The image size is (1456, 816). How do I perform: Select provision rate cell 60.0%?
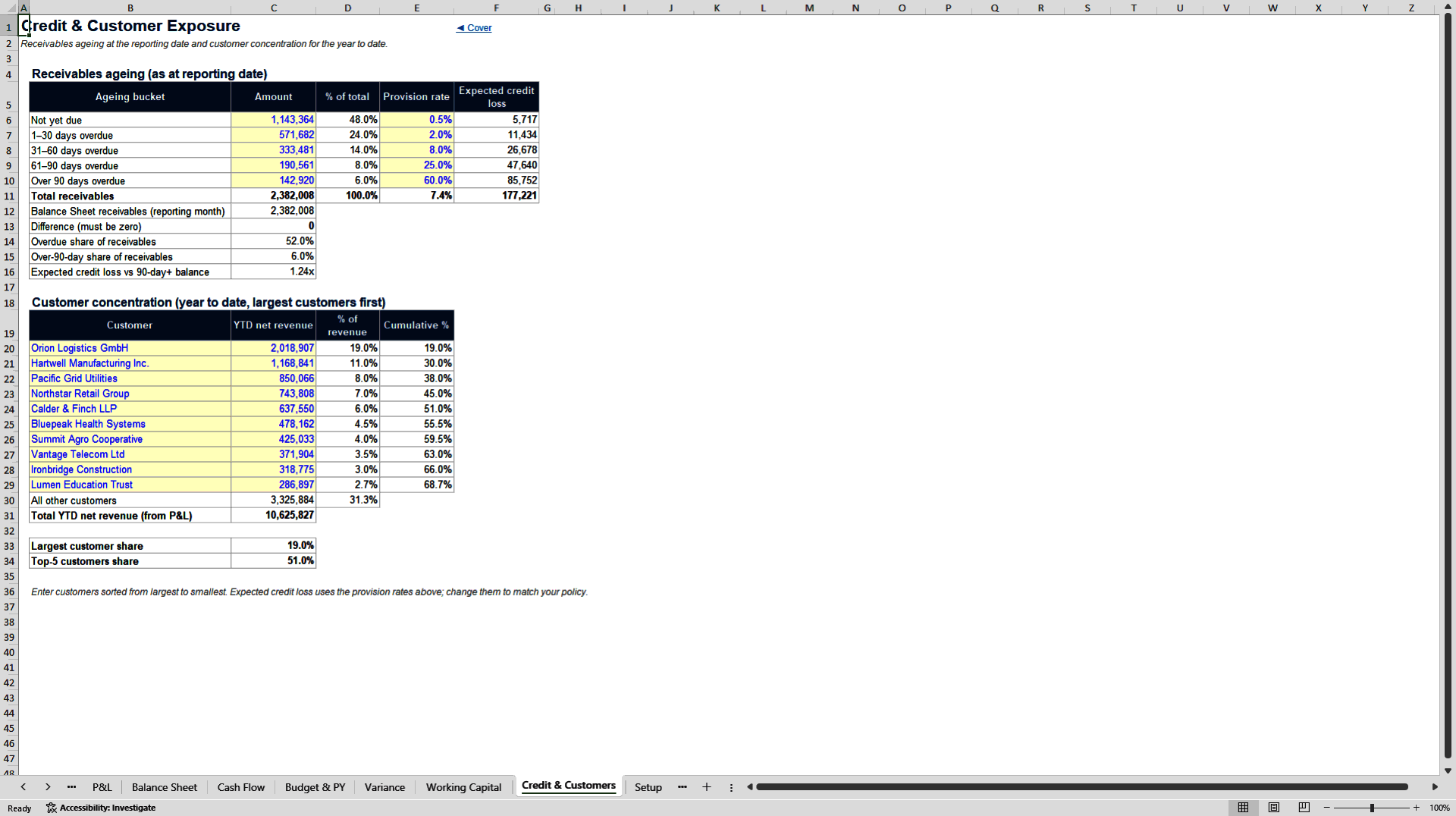417,180
